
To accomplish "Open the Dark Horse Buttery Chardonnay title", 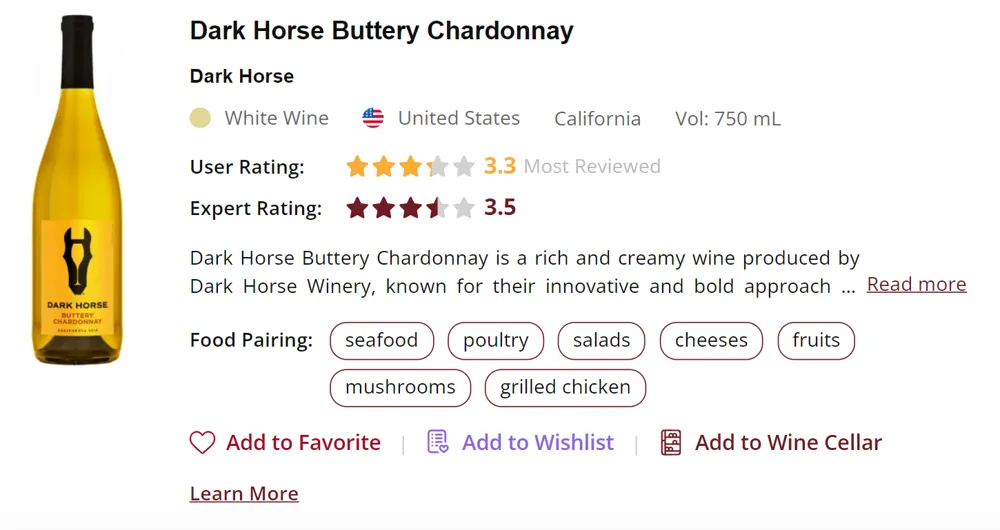I will pos(381,31).
